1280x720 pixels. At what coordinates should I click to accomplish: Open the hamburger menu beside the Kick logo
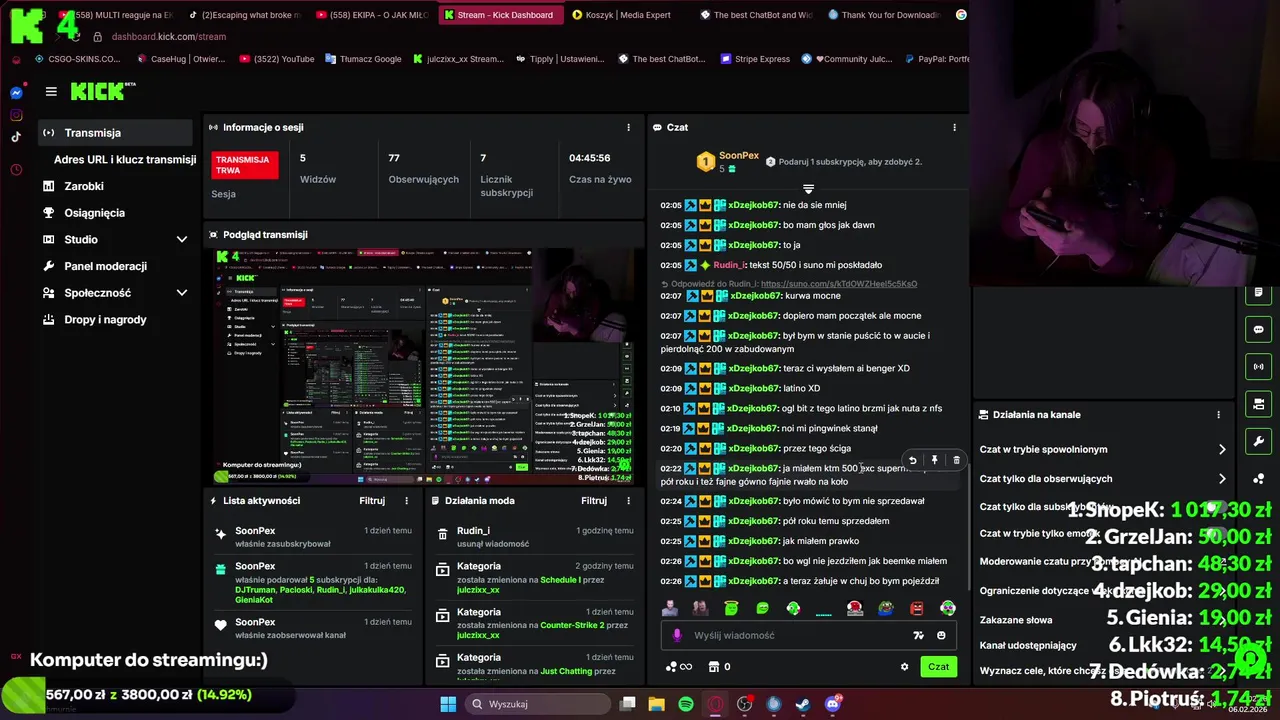[x=51, y=92]
